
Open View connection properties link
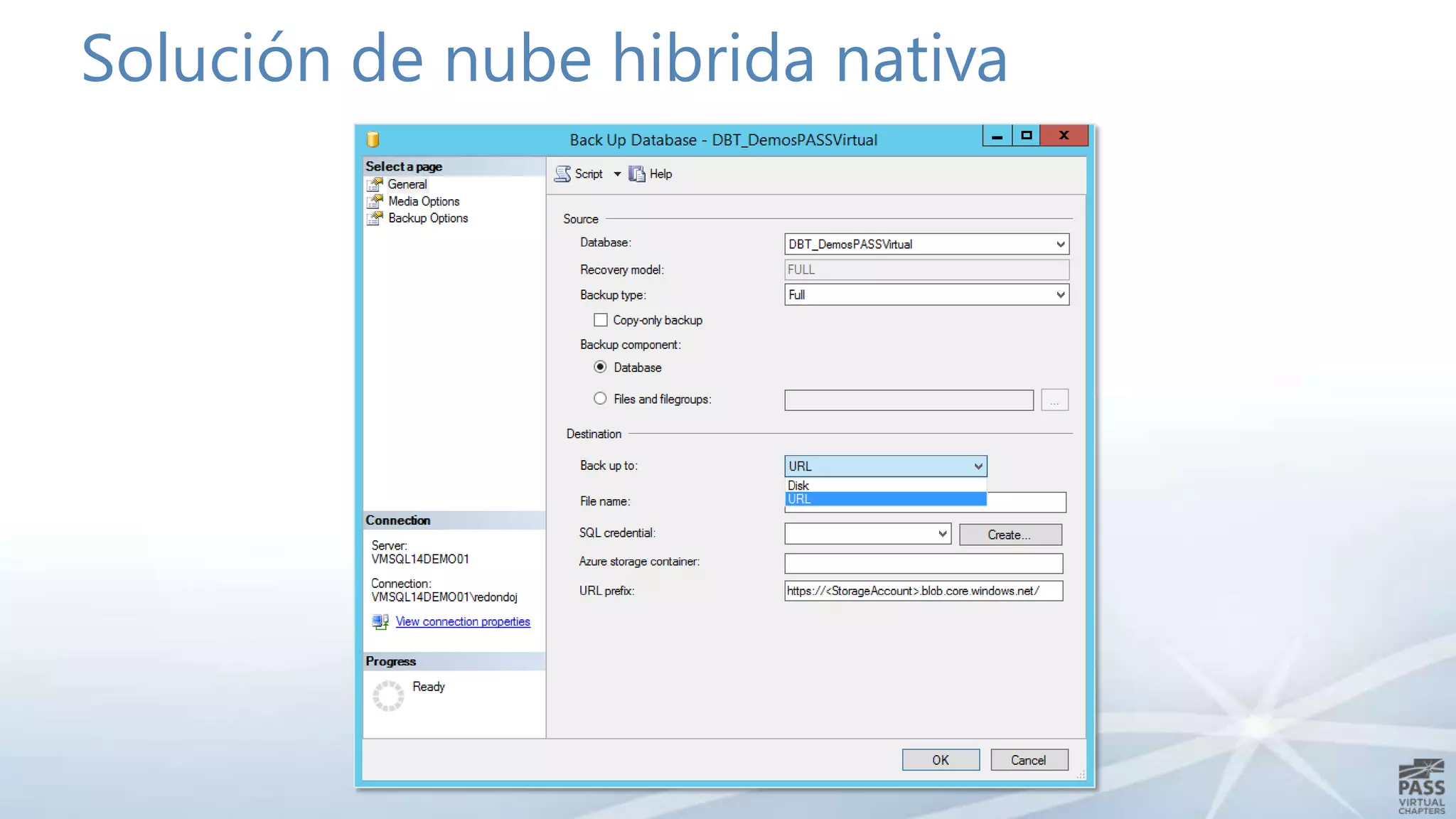pos(463,621)
